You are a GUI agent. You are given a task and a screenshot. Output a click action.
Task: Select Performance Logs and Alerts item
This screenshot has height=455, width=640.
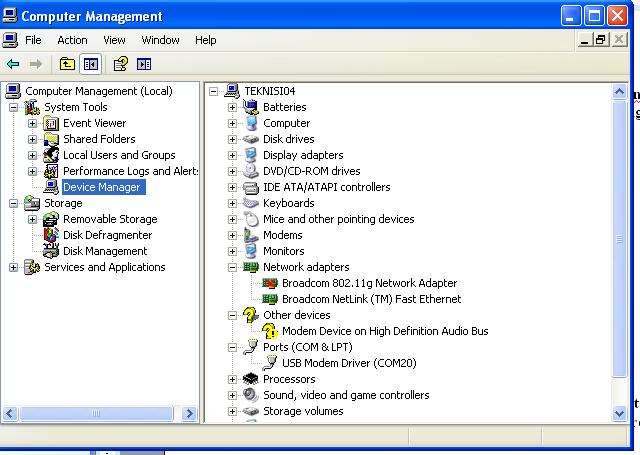click(x=130, y=171)
